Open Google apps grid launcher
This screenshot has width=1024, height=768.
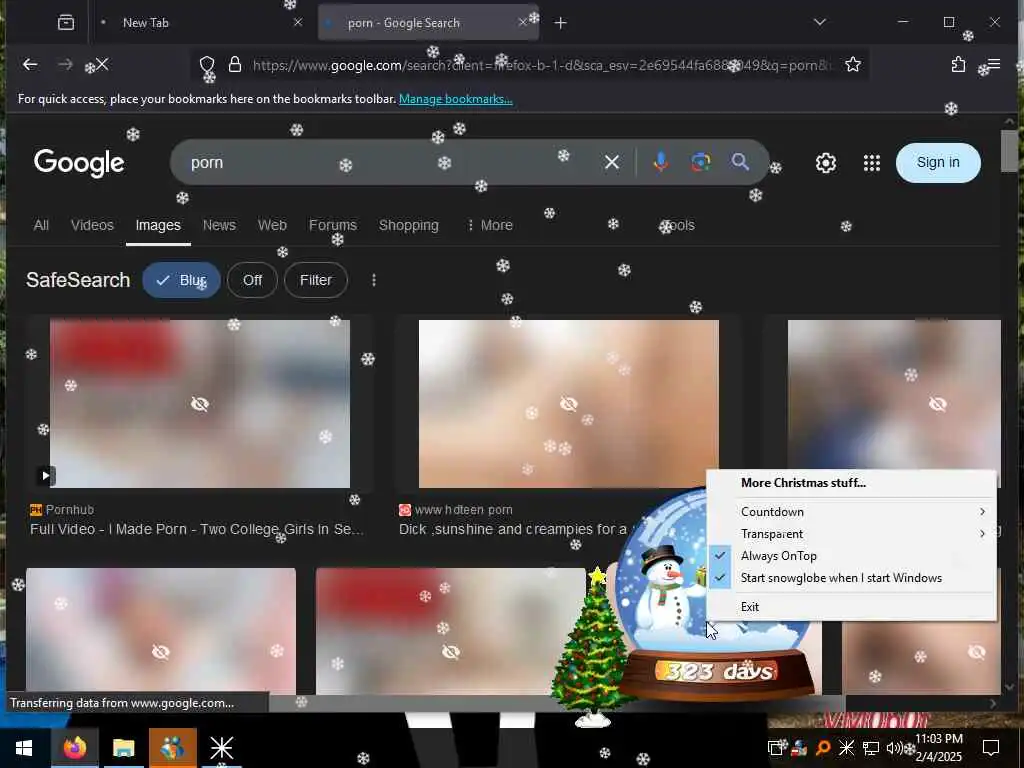pos(872,163)
